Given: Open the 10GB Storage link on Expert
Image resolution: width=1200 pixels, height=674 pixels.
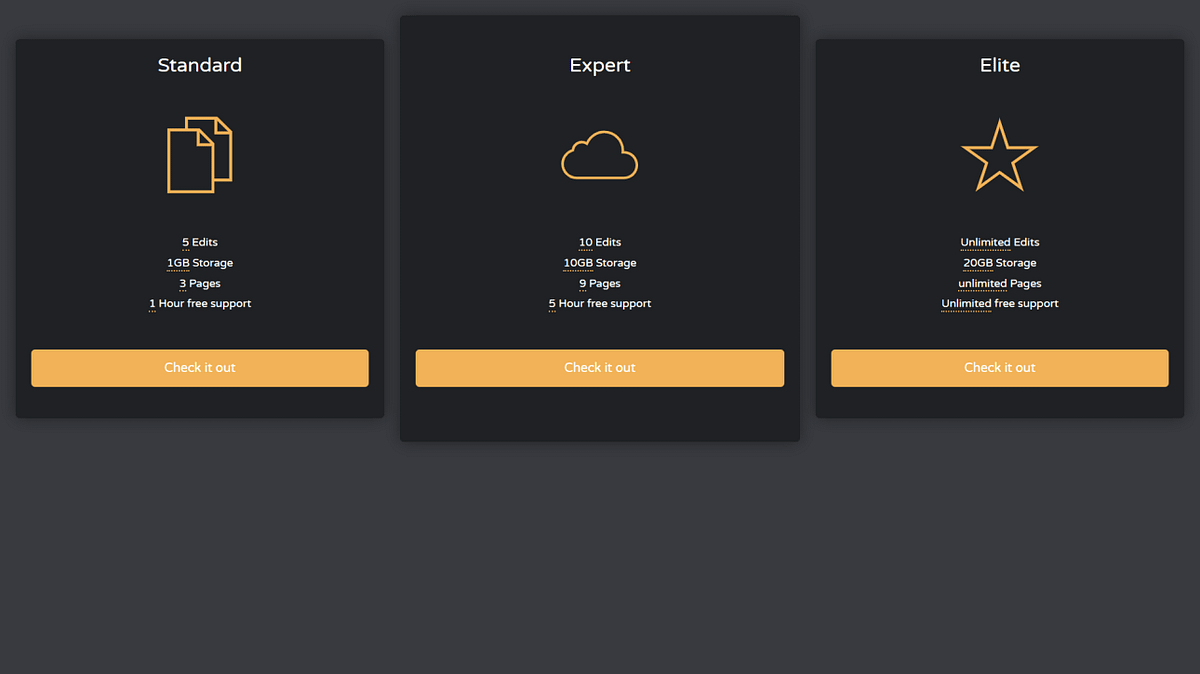Looking at the screenshot, I should 599,262.
